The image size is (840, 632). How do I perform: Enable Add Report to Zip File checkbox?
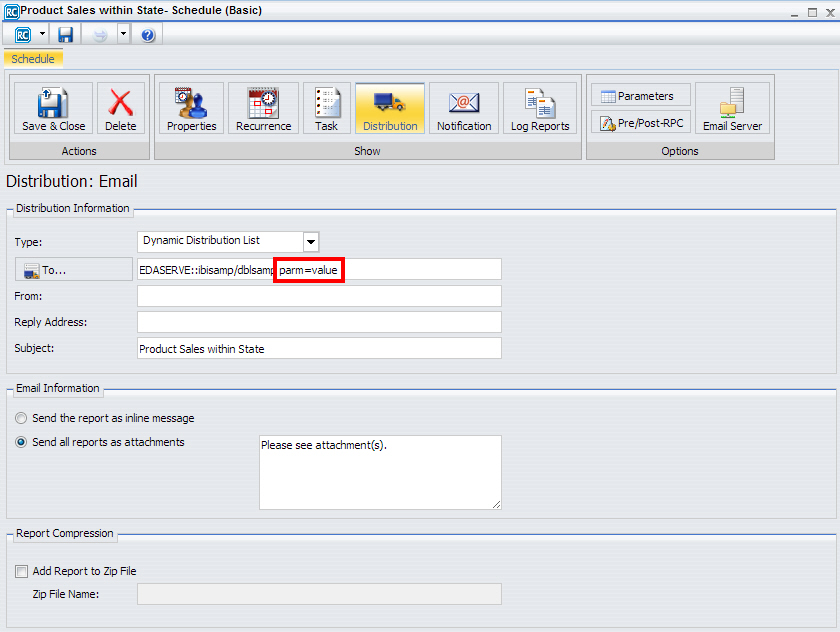point(21,571)
